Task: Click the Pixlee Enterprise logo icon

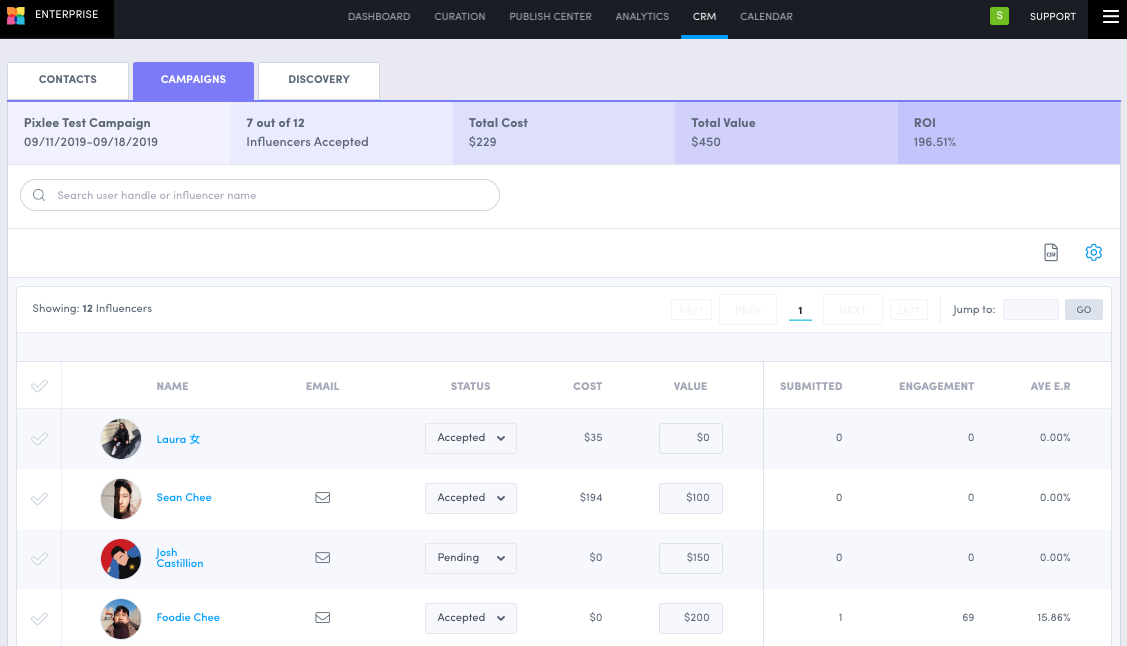Action: (14, 16)
